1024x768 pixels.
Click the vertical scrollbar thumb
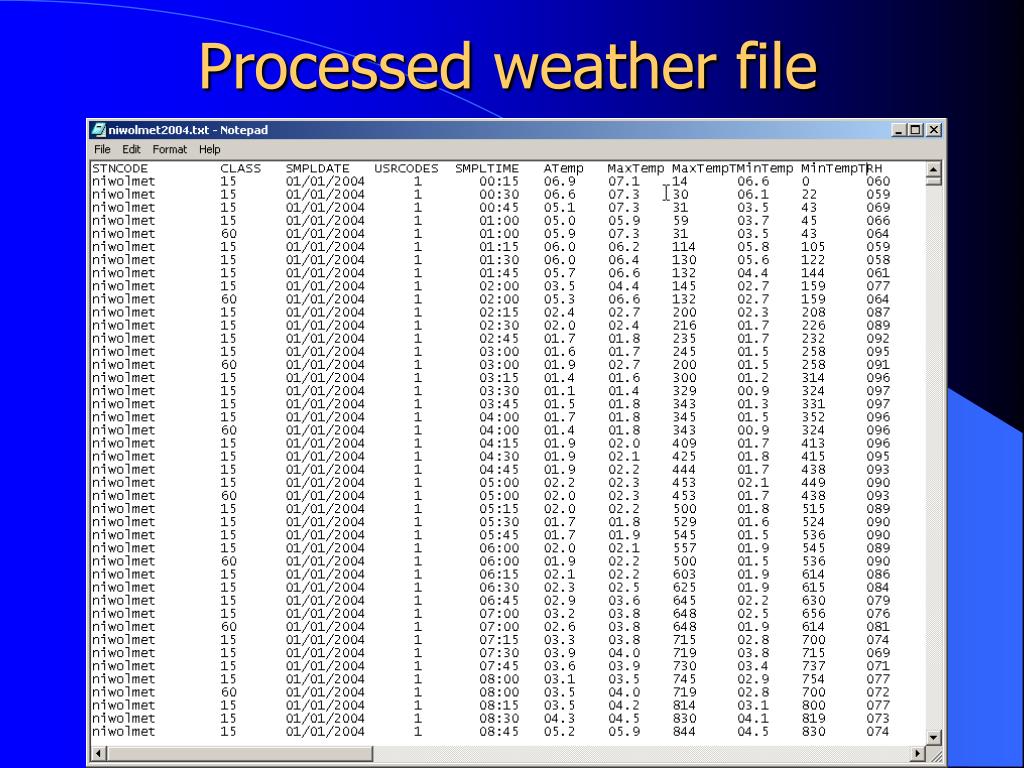click(x=933, y=180)
